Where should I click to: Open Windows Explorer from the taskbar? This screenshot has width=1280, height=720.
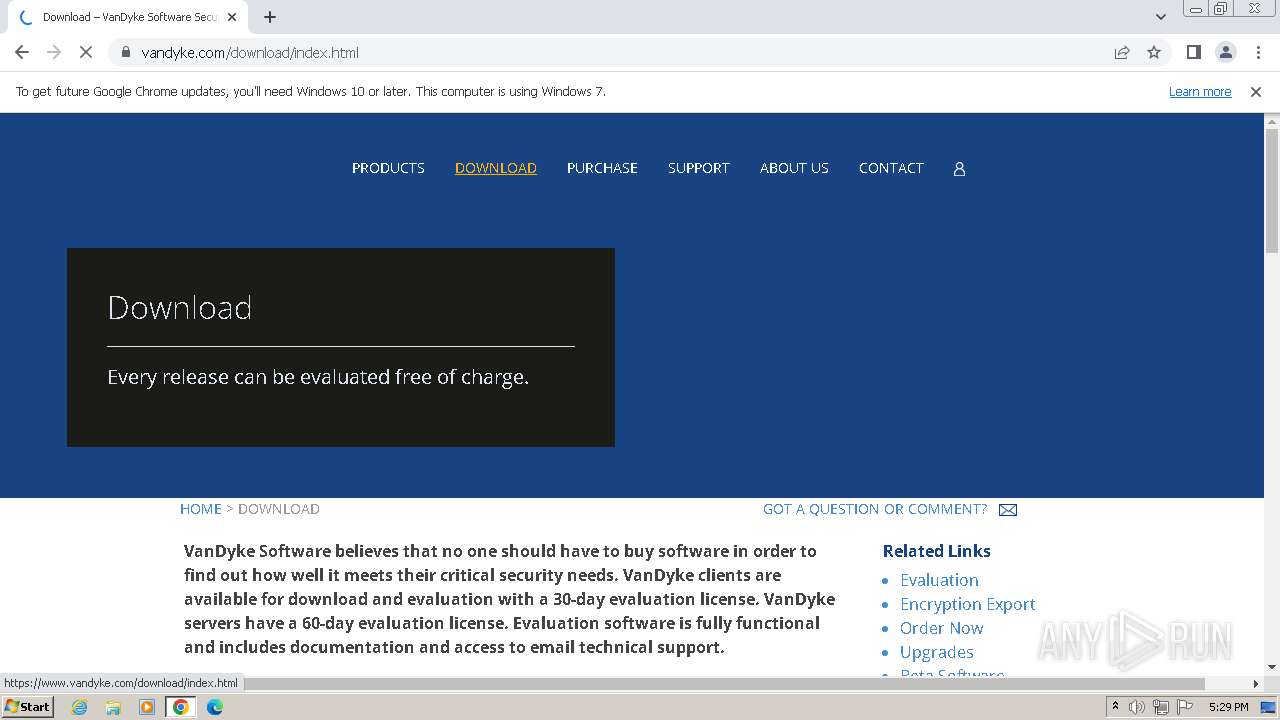pos(113,707)
